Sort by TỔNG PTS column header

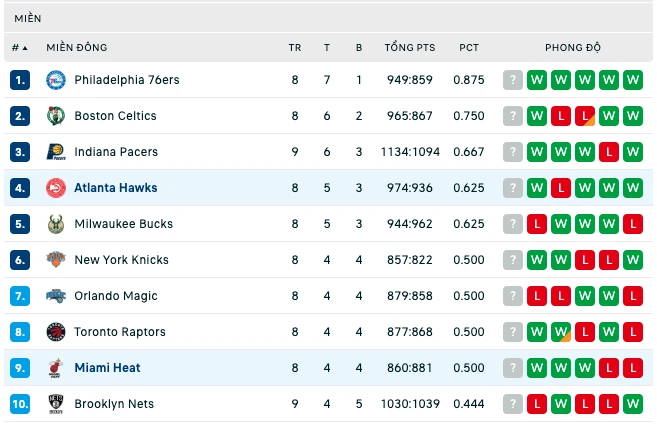tap(410, 47)
